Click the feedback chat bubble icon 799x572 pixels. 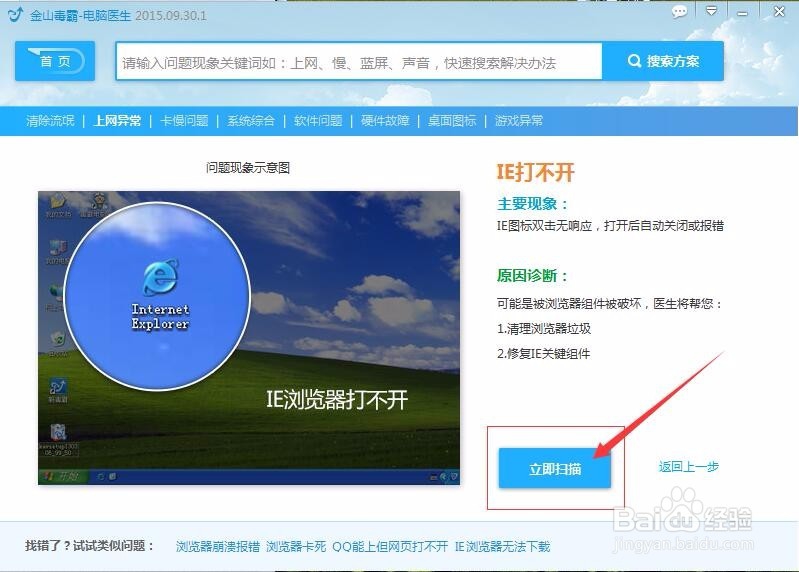pos(679,11)
